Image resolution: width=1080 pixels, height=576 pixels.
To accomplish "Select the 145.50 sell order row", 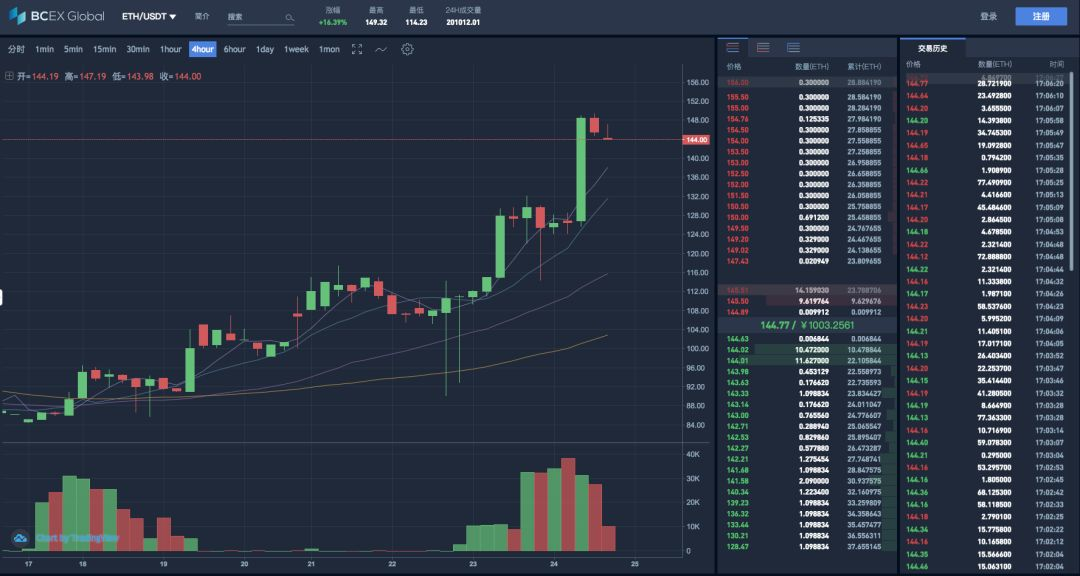I will coord(807,301).
